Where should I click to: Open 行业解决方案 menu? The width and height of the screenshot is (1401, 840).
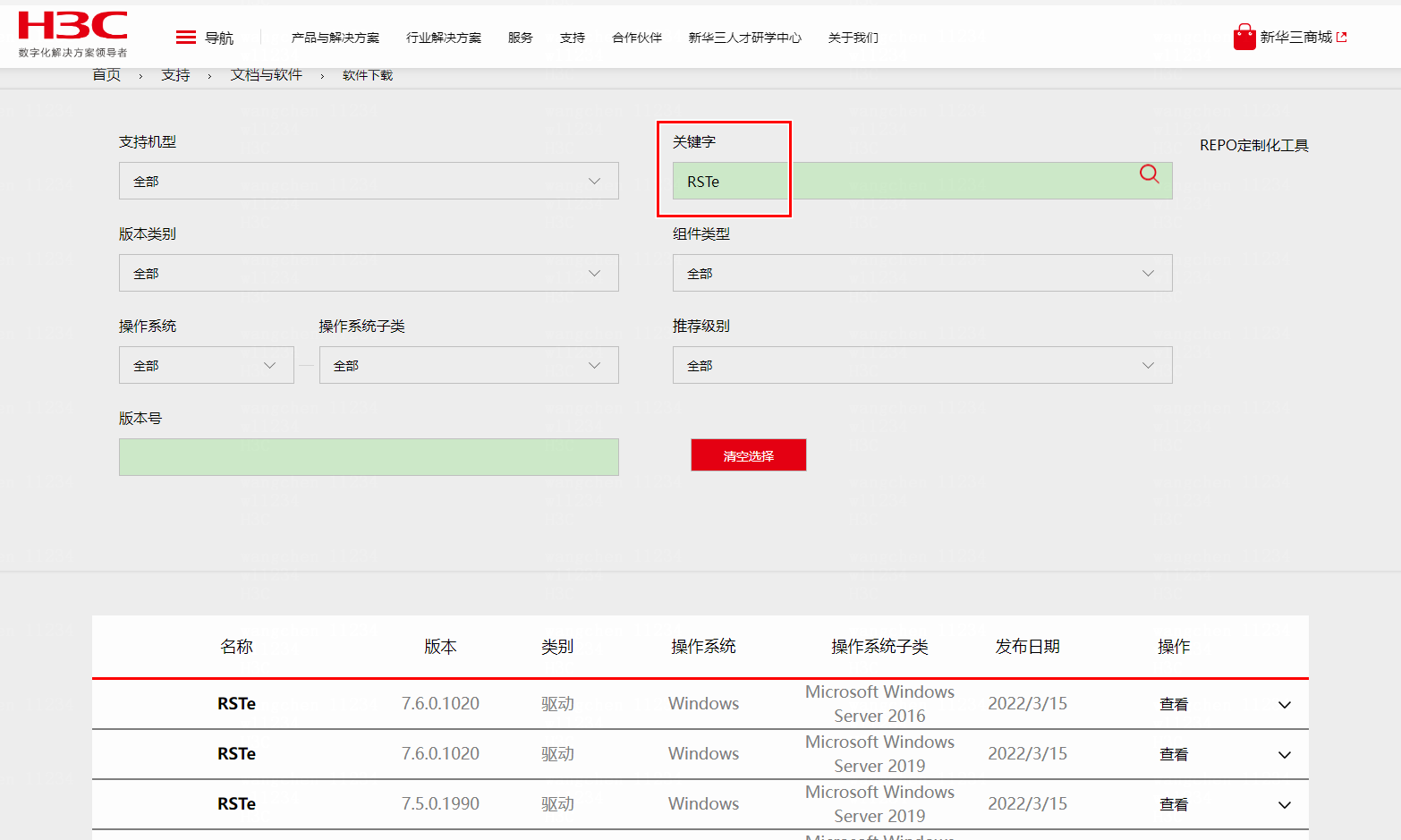(x=444, y=38)
